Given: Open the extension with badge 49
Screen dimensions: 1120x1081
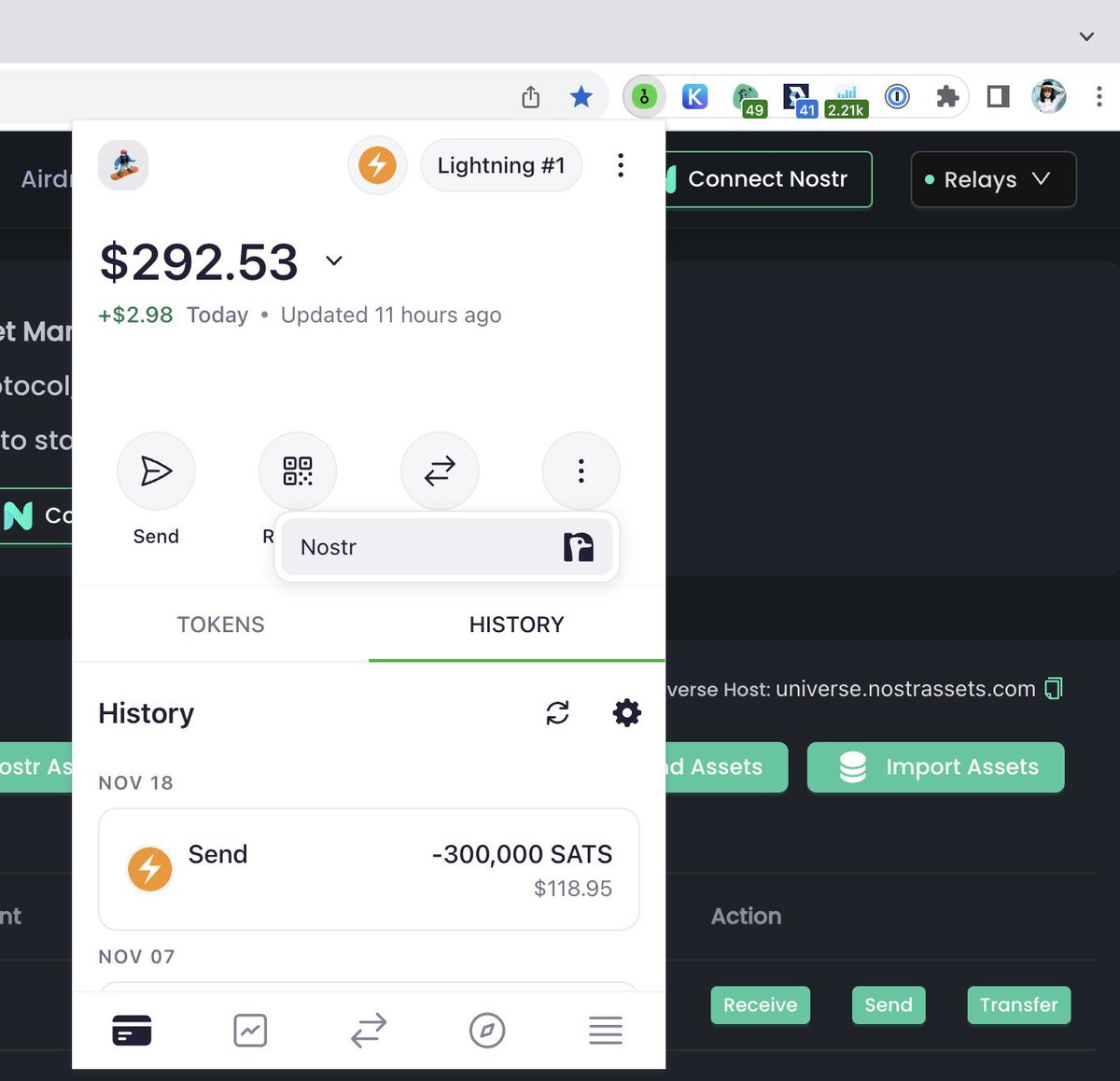Looking at the screenshot, I should click(749, 99).
